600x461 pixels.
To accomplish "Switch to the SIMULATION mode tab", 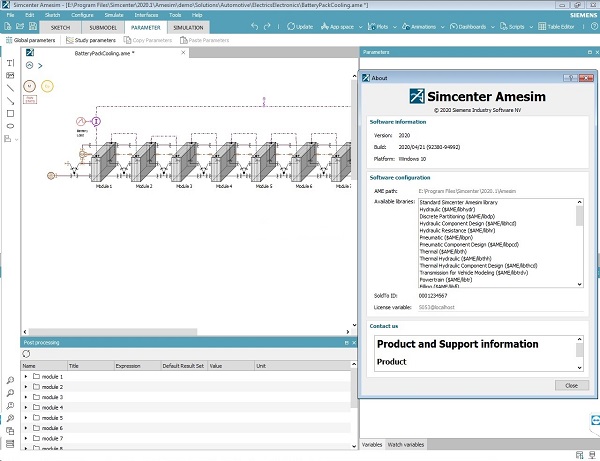I will tap(188, 27).
